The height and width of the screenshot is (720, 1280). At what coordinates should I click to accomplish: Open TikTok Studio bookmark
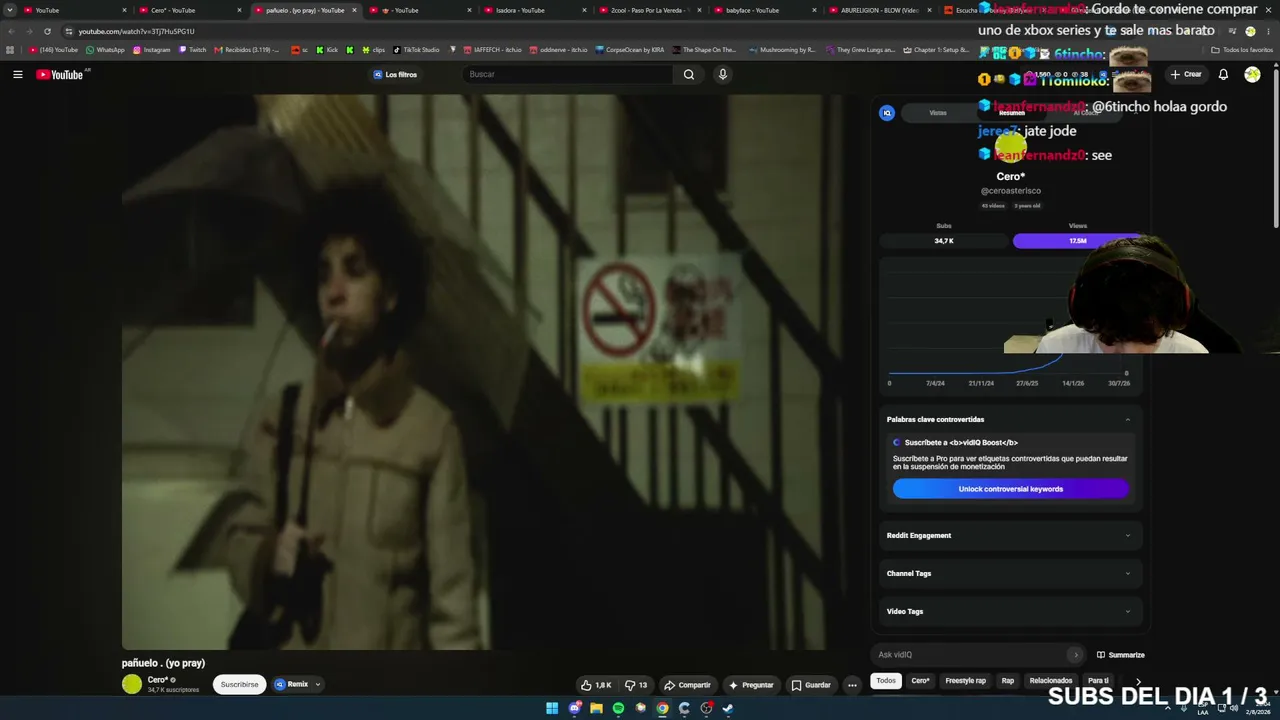(x=416, y=50)
